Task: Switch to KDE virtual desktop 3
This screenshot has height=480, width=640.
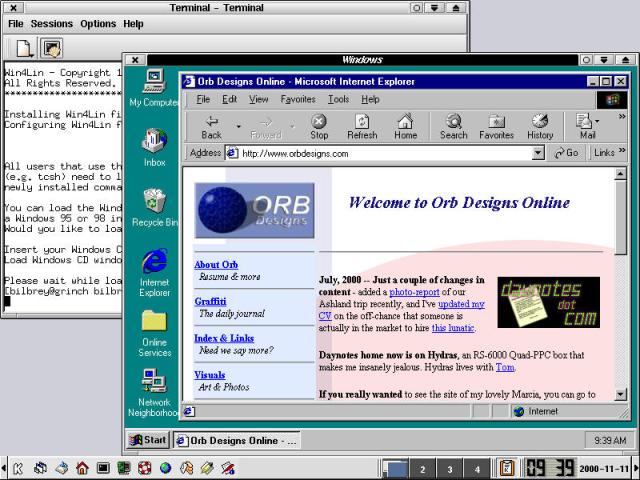Action: (450, 469)
